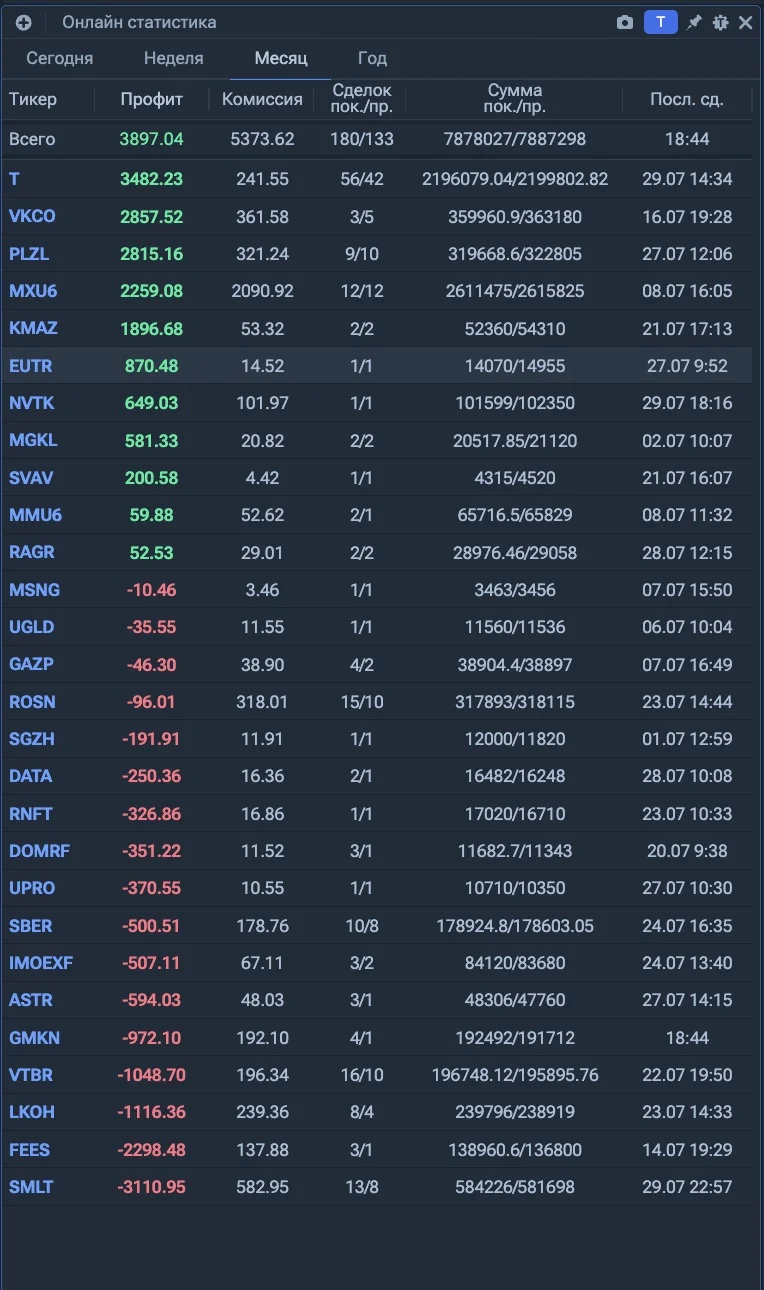
Task: Take a screenshot with the camera icon
Action: pyautogui.click(x=625, y=22)
